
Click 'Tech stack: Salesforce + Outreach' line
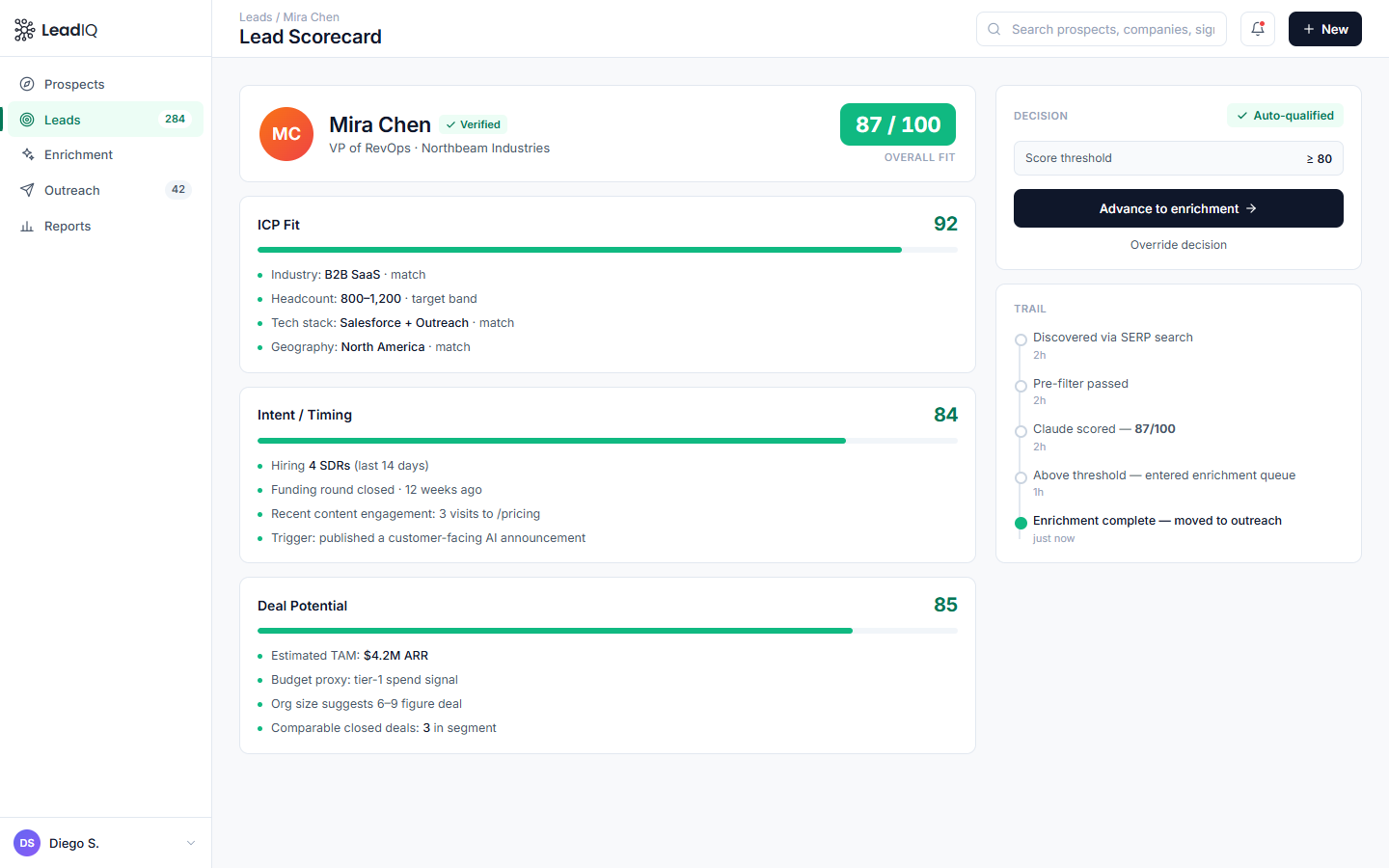click(x=393, y=323)
